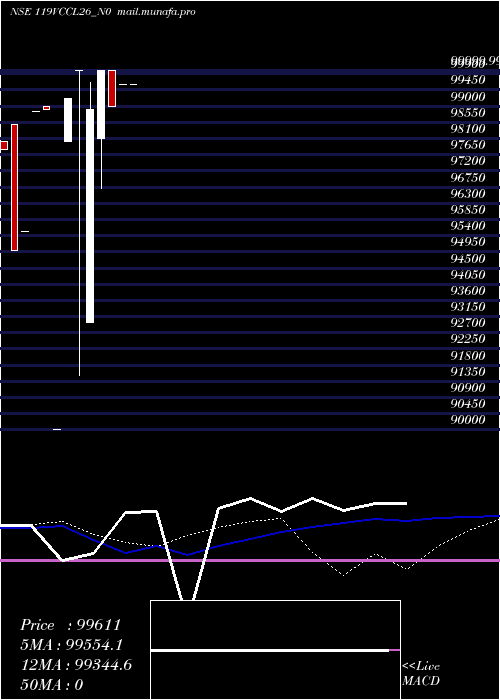
Task: Select the 90000 price axis label
Action: coord(468,420)
